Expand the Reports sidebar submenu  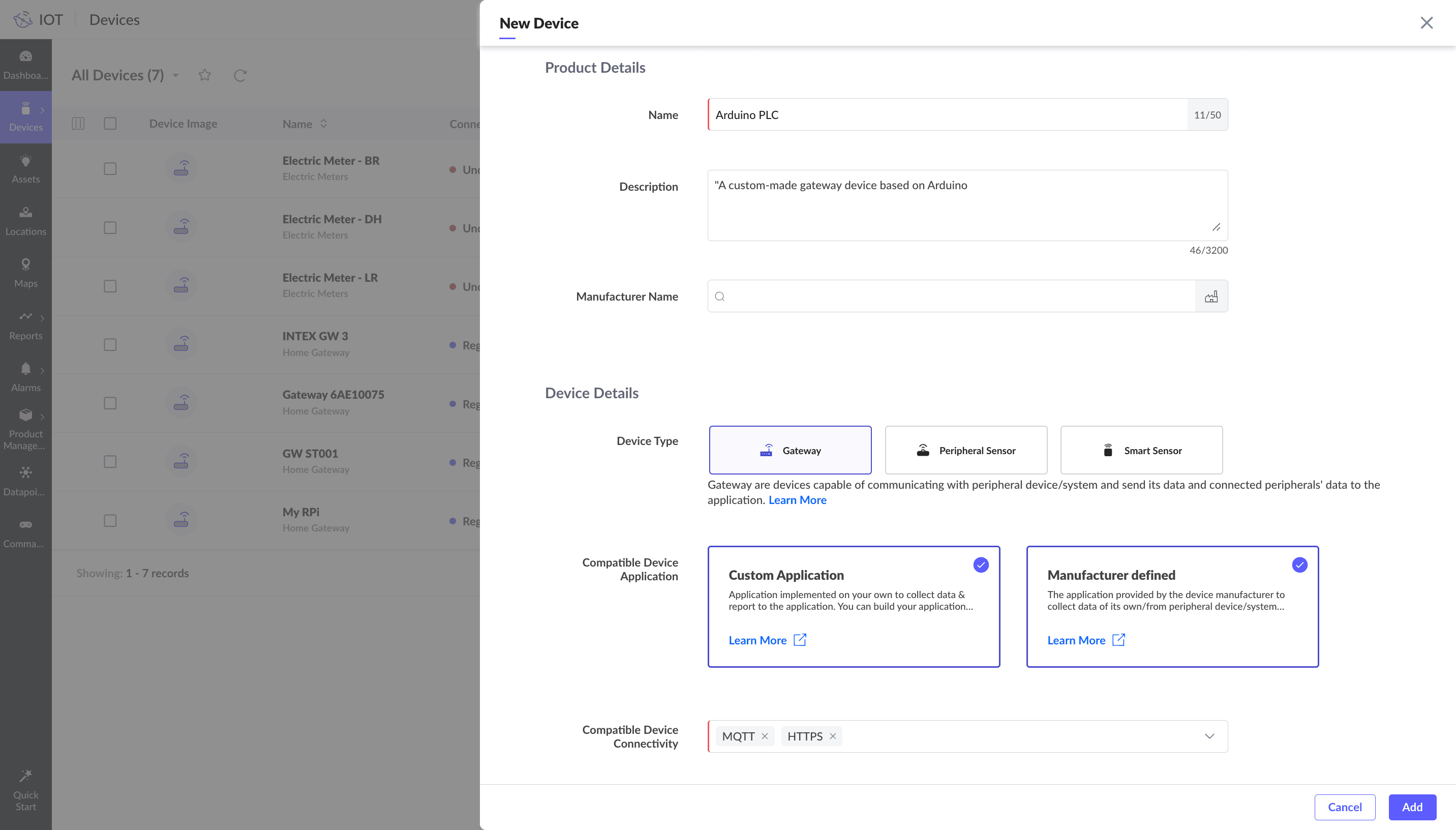click(x=42, y=318)
